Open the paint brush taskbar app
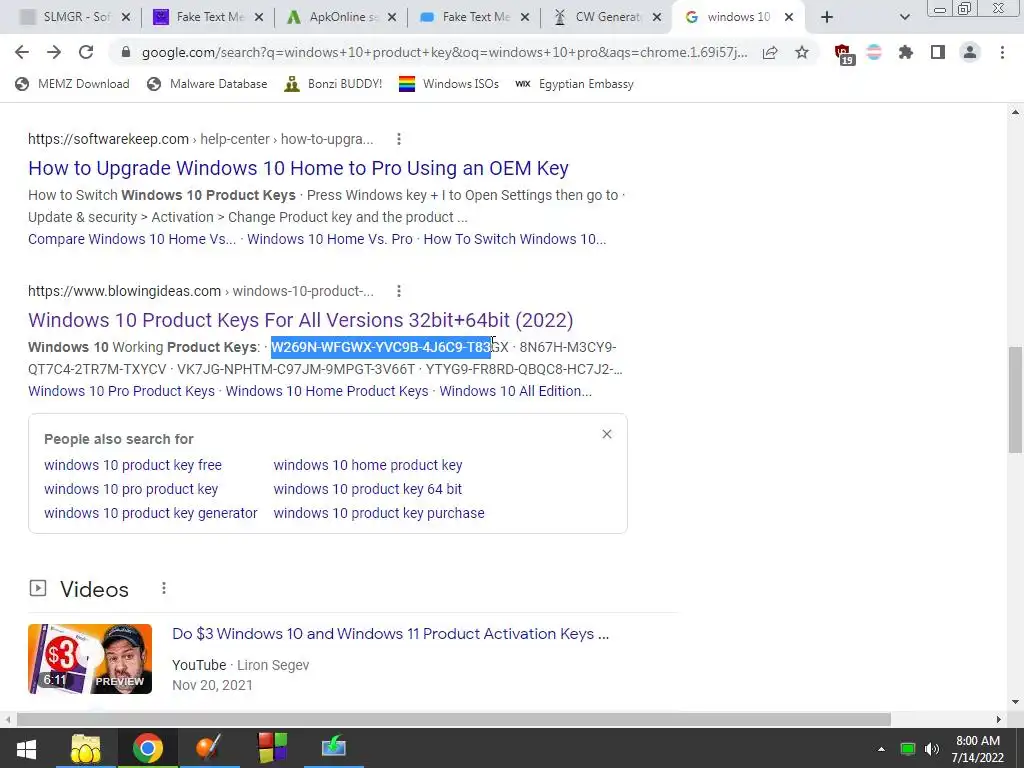Viewport: 1024px width, 768px height. (x=209, y=748)
